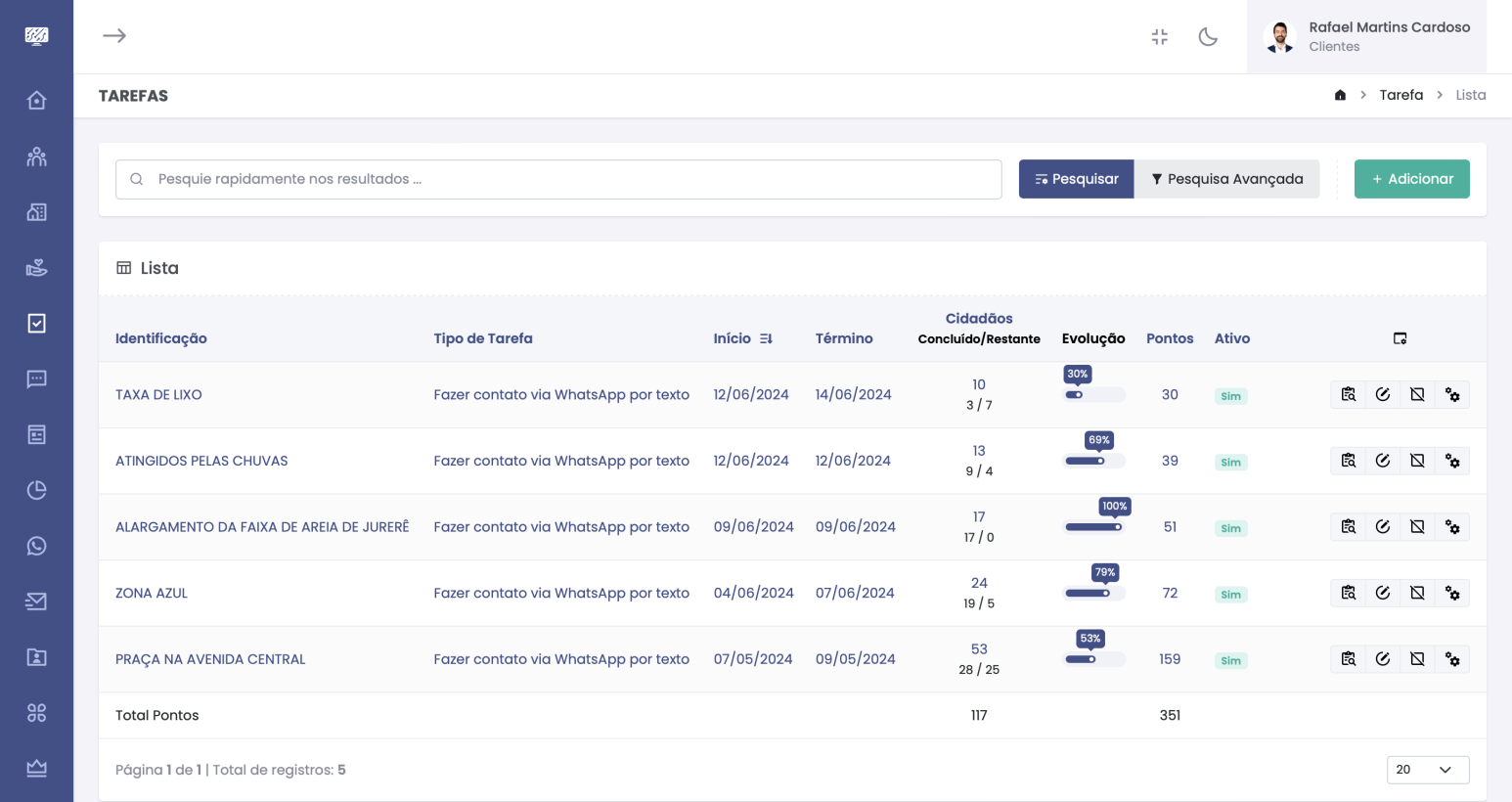Open gears settings for ZONA AZUL

[1452, 593]
